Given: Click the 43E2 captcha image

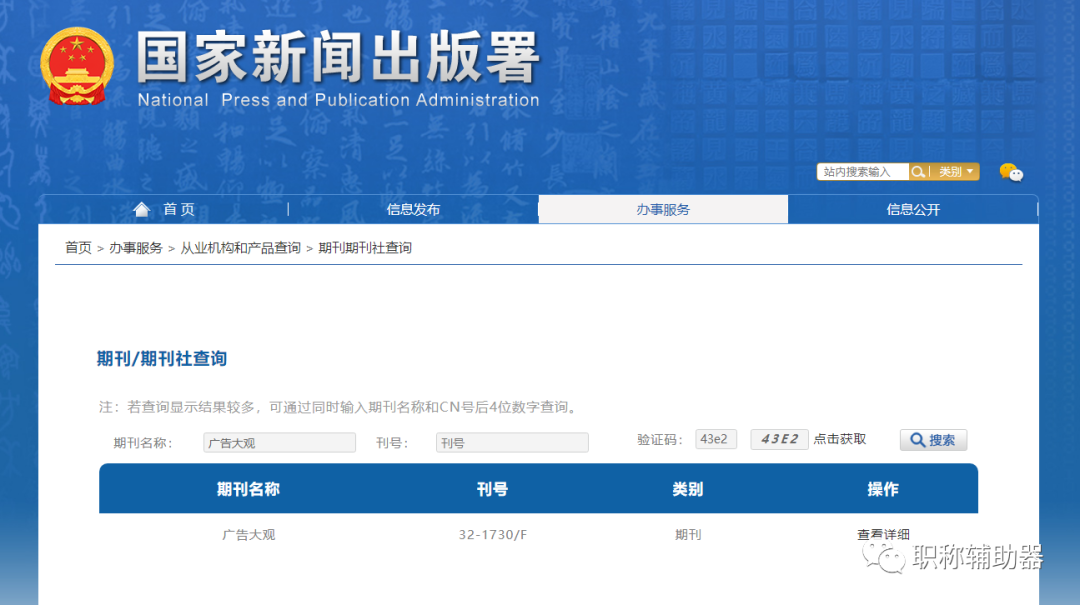Looking at the screenshot, I should tap(779, 439).
